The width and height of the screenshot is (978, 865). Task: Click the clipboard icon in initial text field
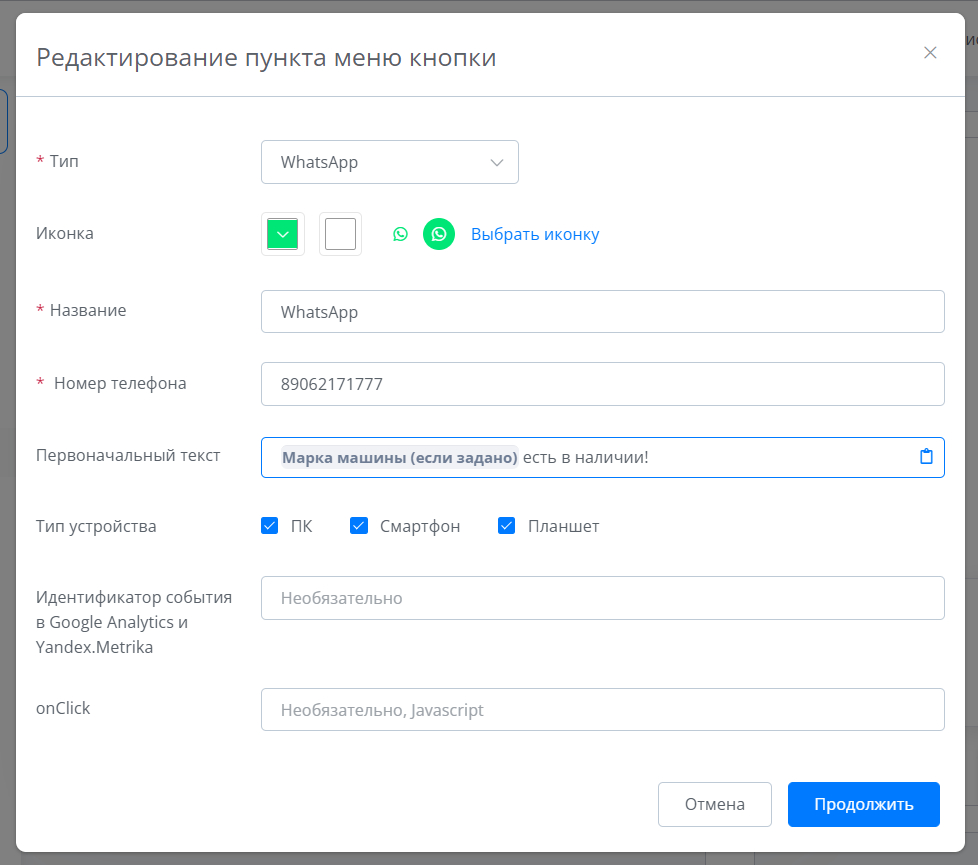926,457
